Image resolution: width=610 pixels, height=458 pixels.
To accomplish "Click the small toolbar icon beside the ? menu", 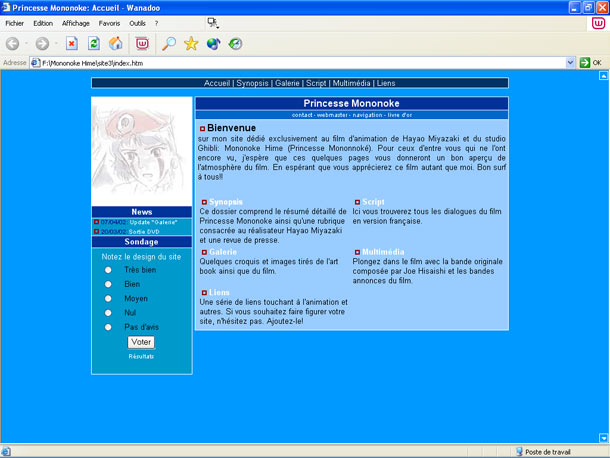I will [213, 23].
